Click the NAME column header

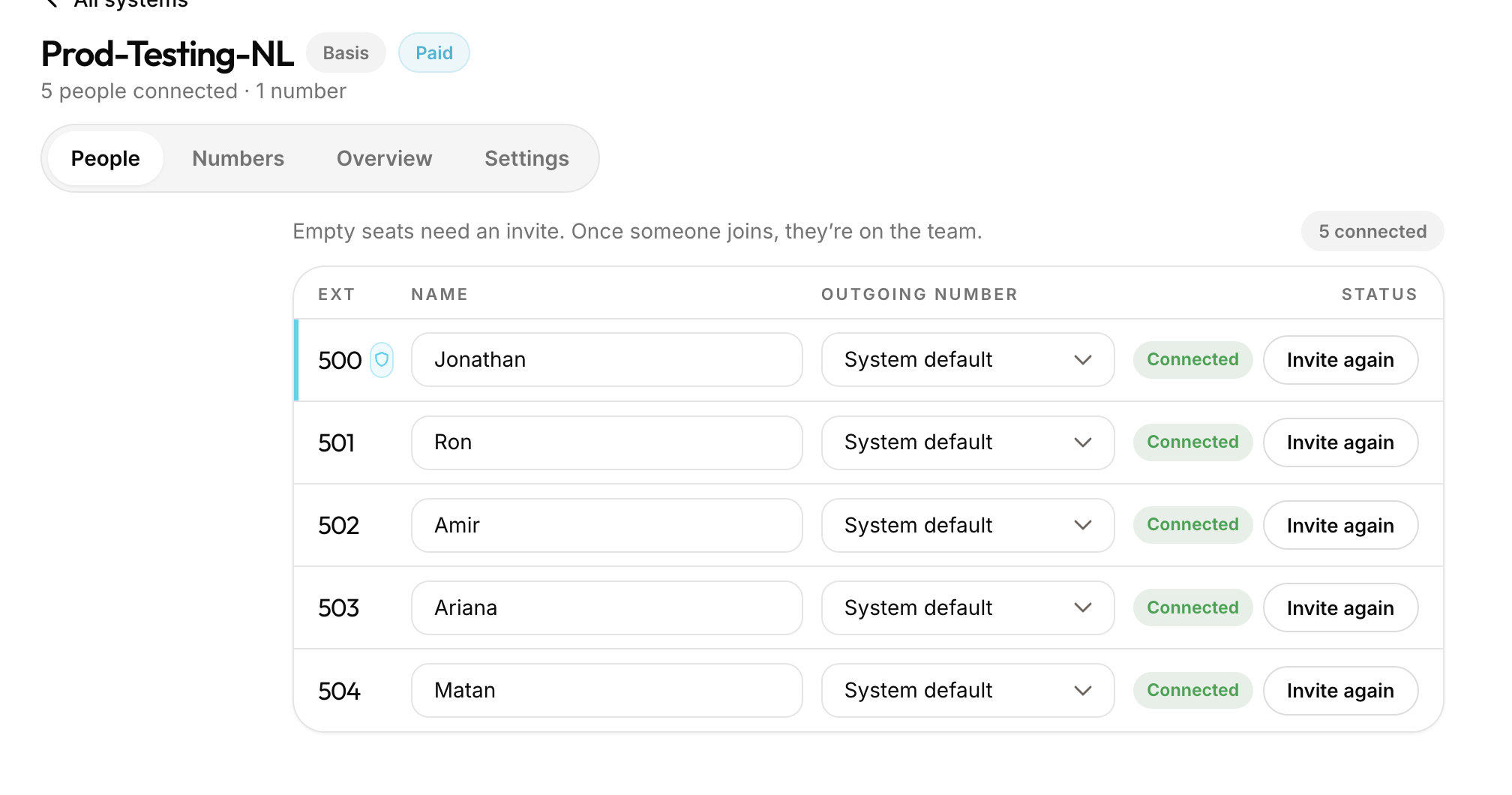click(439, 294)
